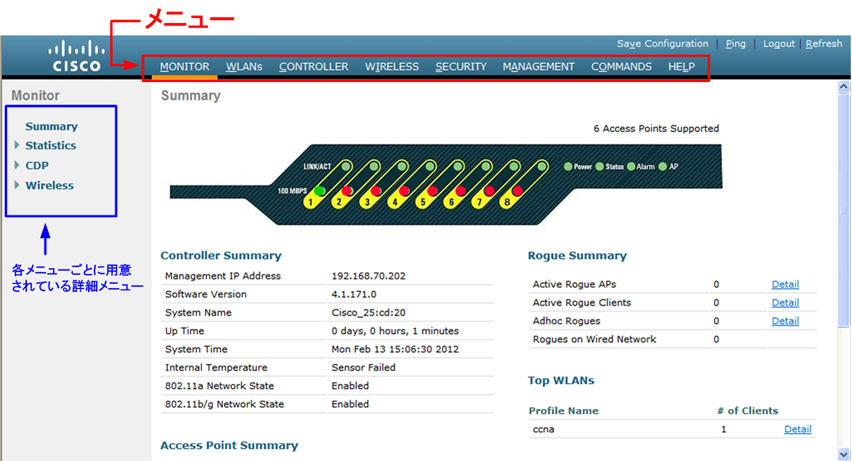The height and width of the screenshot is (461, 852).
Task: Click the Alarm LED indicator
Action: click(x=631, y=167)
